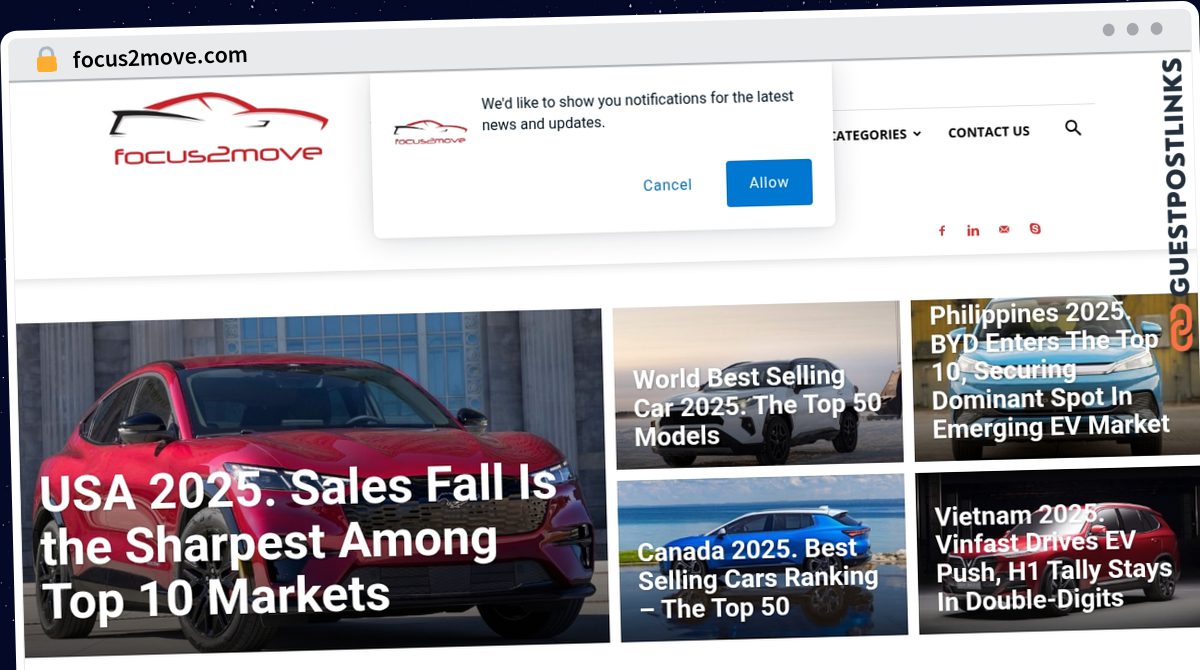Click the email envelope icon
The image size is (1200, 670).
pos(1004,229)
